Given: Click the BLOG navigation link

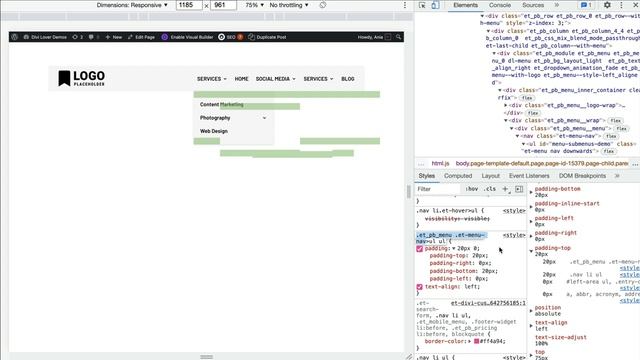Looking at the screenshot, I should click(x=348, y=79).
